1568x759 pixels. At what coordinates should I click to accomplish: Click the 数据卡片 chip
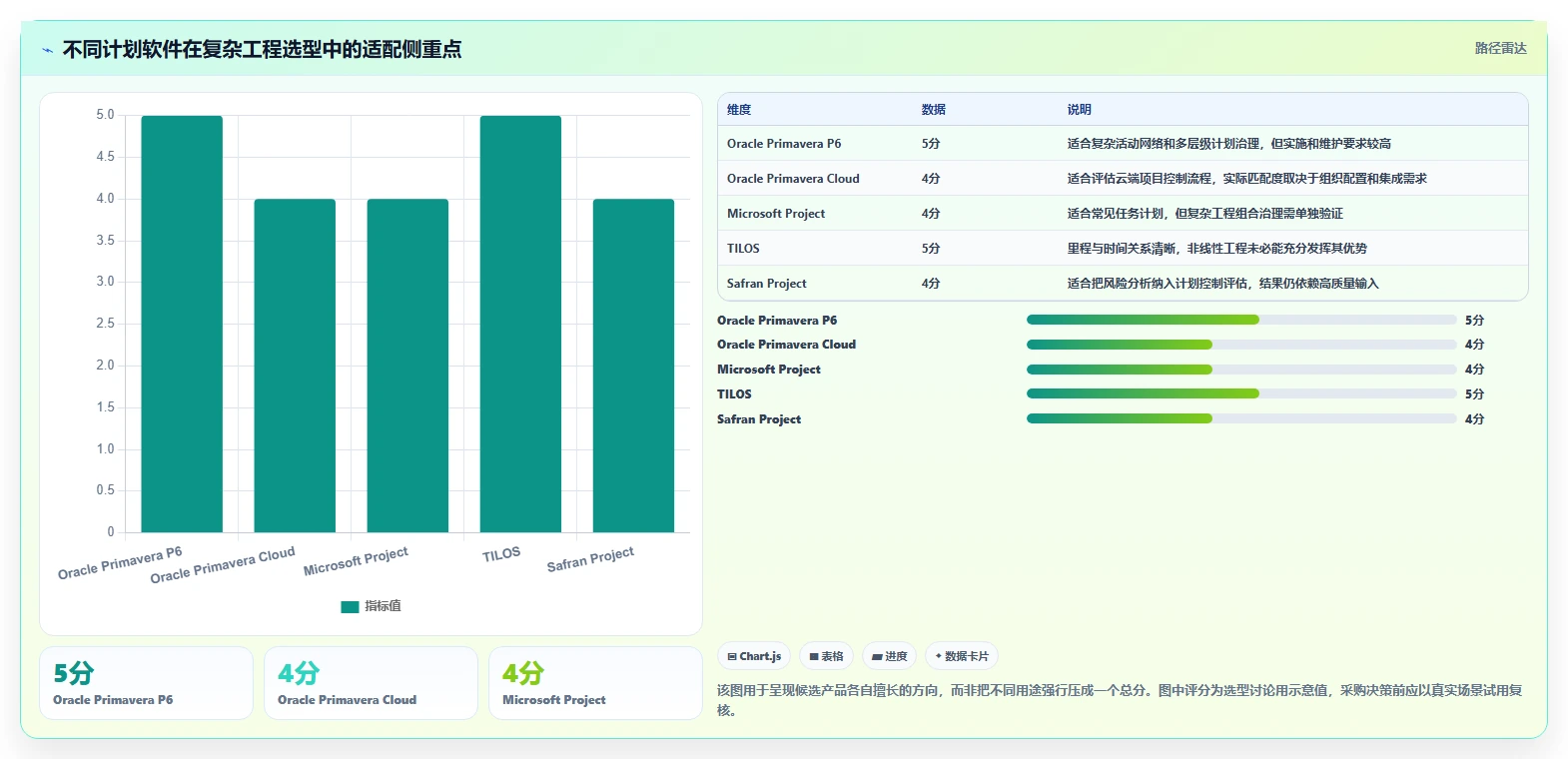pyautogui.click(x=962, y=656)
